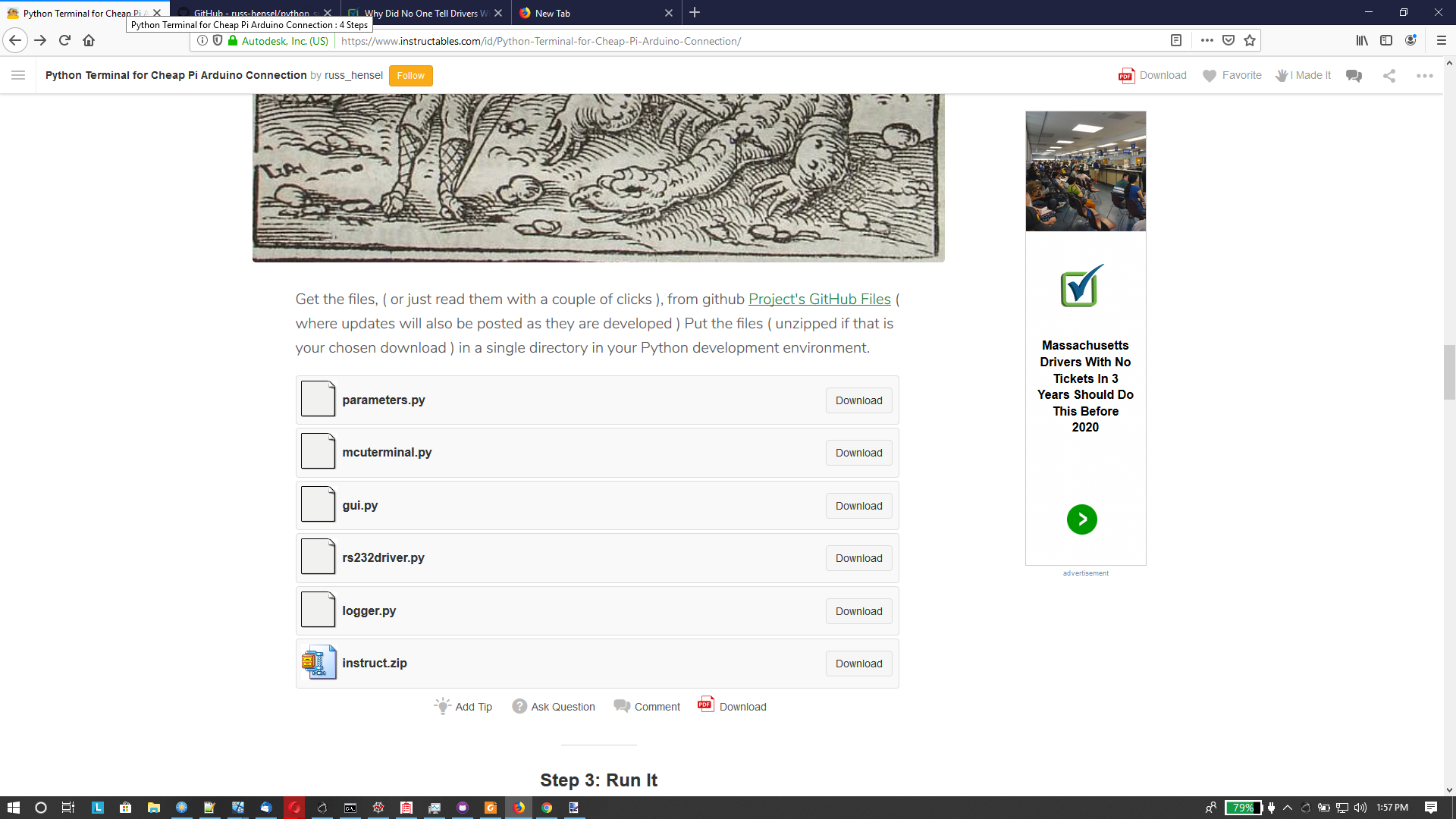Open the Instructables hamburger menu
1456x819 pixels.
[x=18, y=75]
